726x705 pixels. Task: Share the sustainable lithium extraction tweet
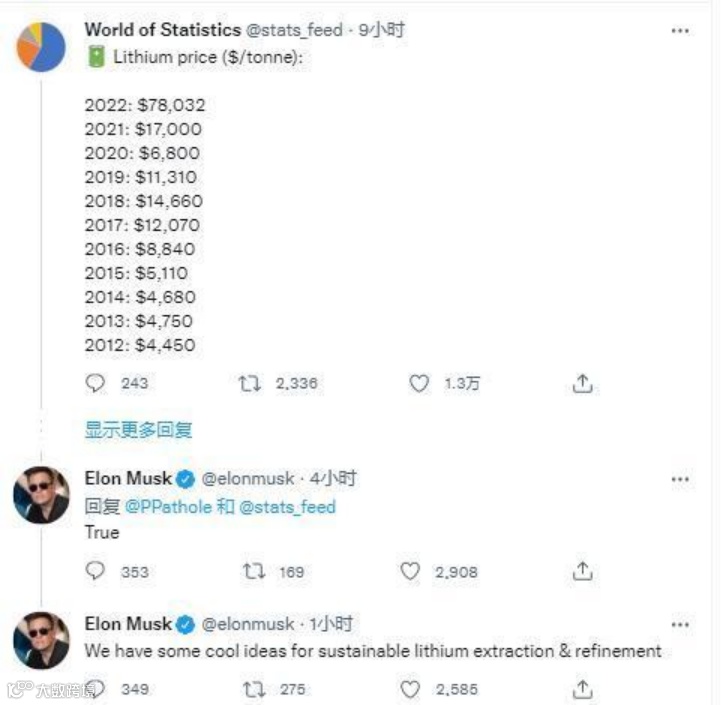[x=584, y=689]
